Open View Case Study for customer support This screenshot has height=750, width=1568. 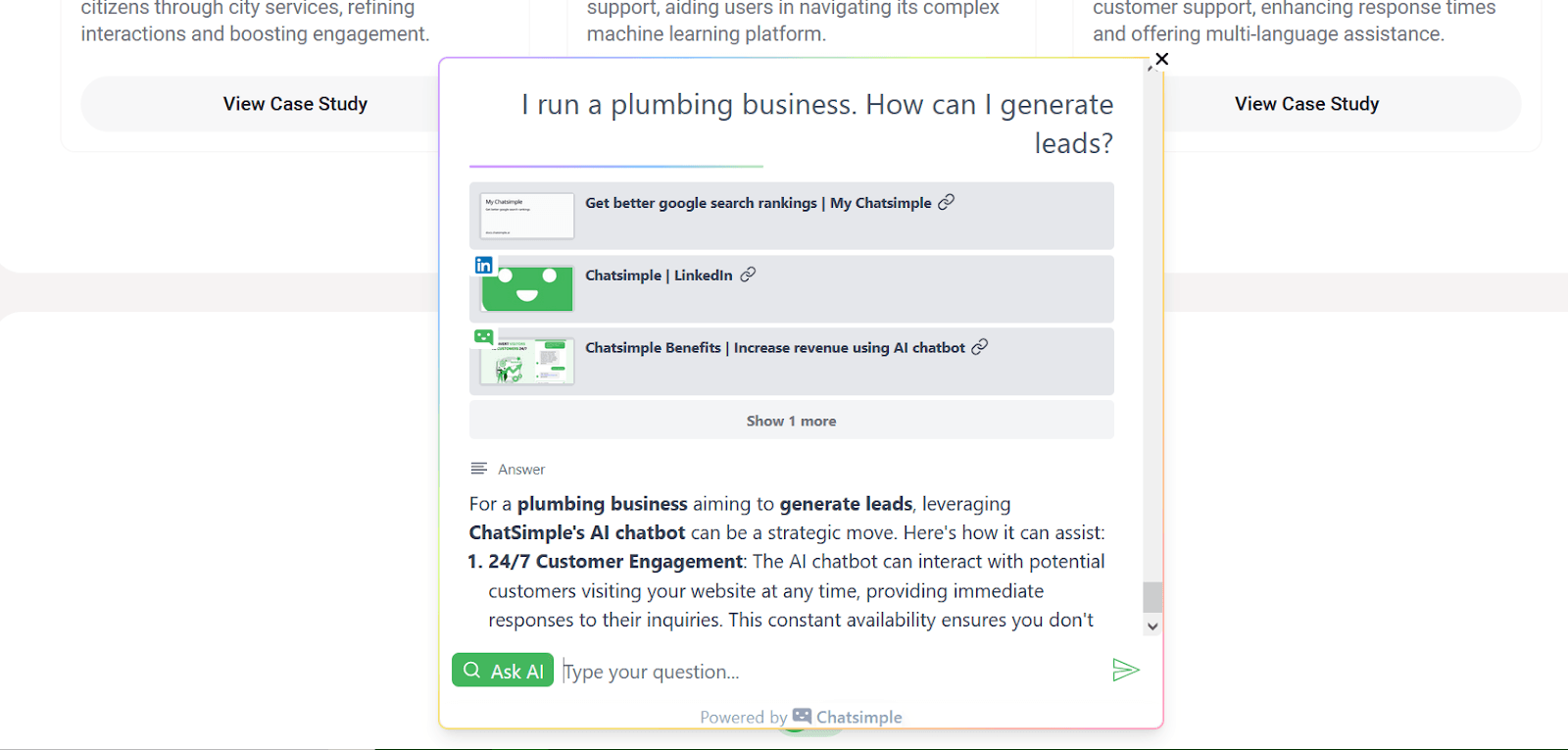point(1306,104)
